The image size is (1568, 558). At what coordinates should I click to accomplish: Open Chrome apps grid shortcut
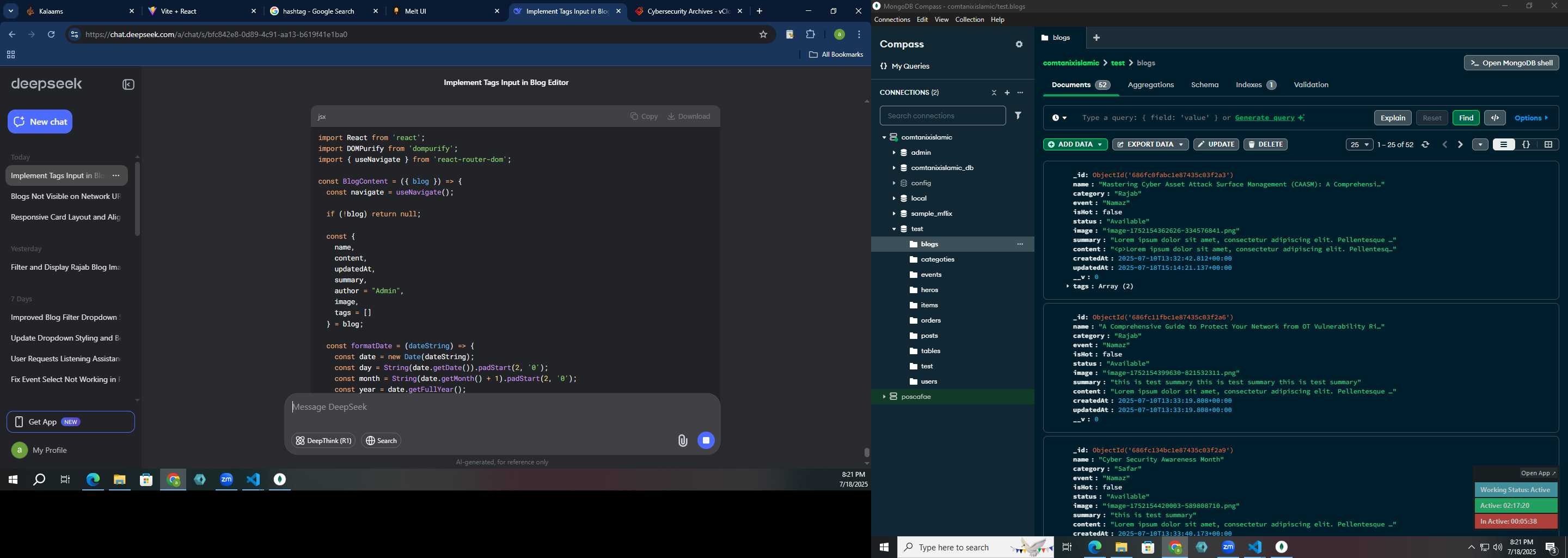[x=10, y=55]
